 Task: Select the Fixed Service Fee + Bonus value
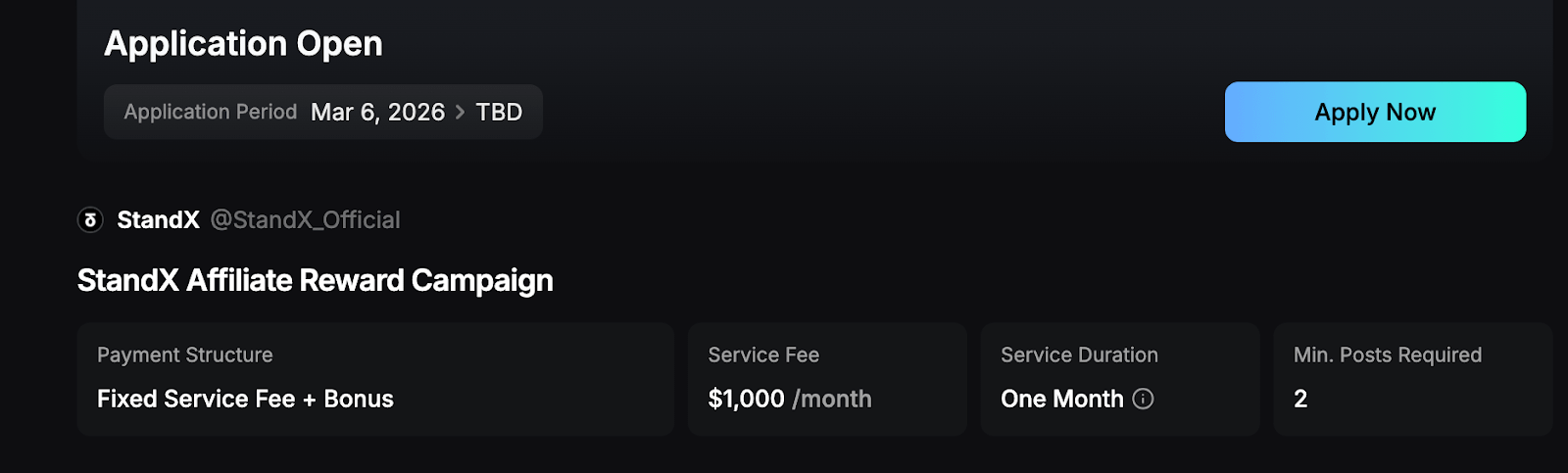point(245,399)
